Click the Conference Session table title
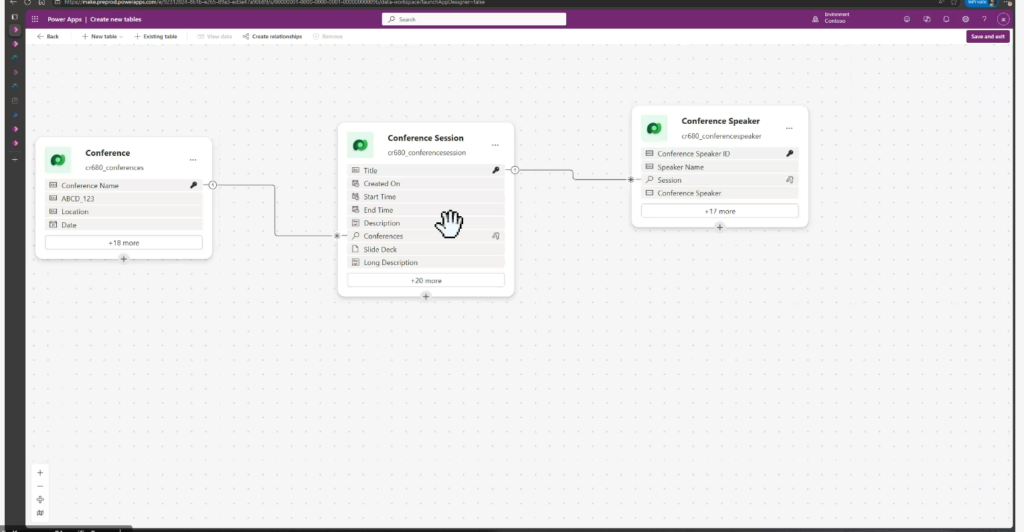Viewport: 1024px width, 532px height. [425, 138]
